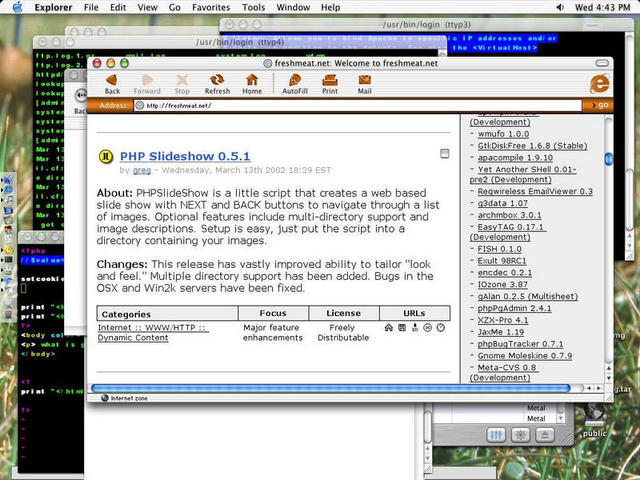Click the toolbar toggle pill in Explorer title bar

(x=602, y=63)
